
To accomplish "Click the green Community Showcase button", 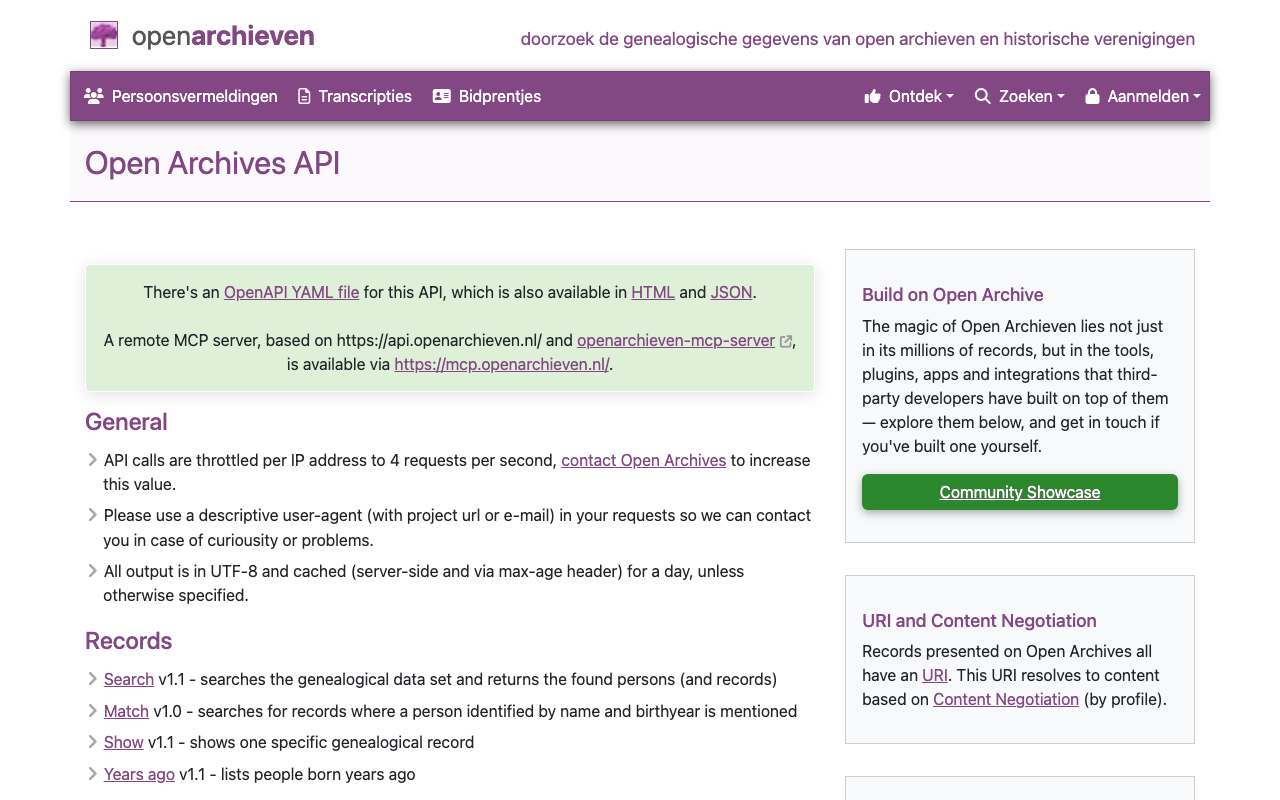I will 1020,492.
